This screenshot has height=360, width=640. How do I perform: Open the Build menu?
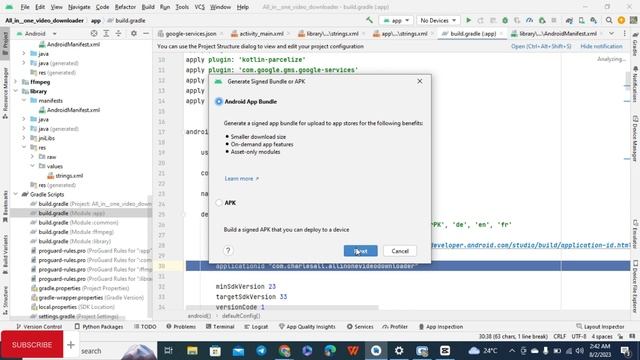pyautogui.click(x=148, y=7)
